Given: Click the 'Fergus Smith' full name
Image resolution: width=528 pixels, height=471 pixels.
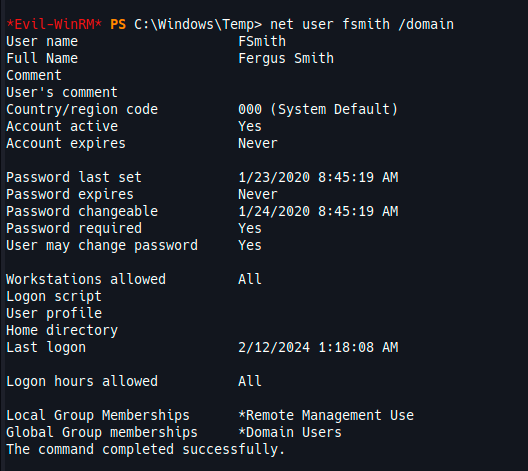Looking at the screenshot, I should (286, 59).
